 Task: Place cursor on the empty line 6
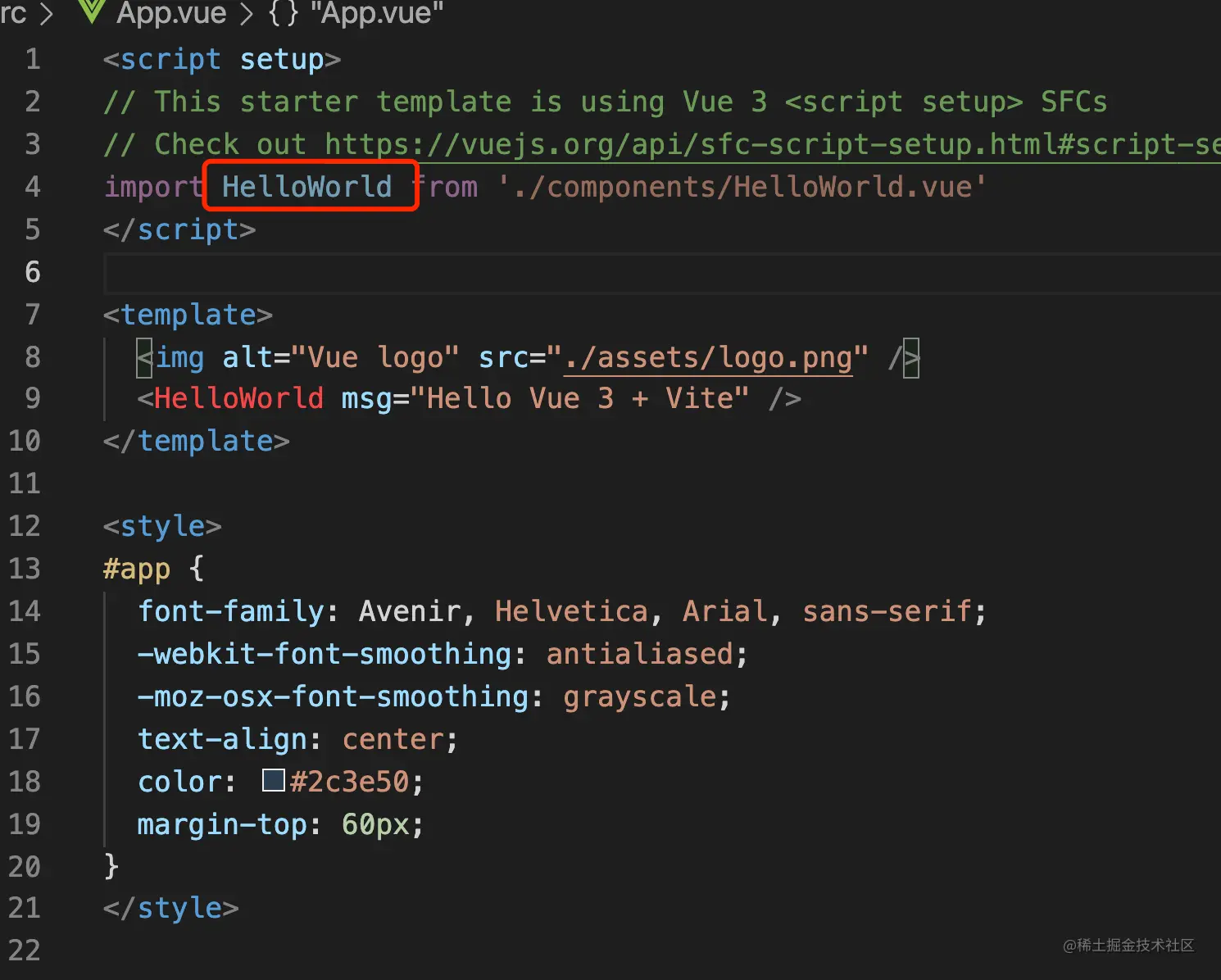click(x=574, y=272)
